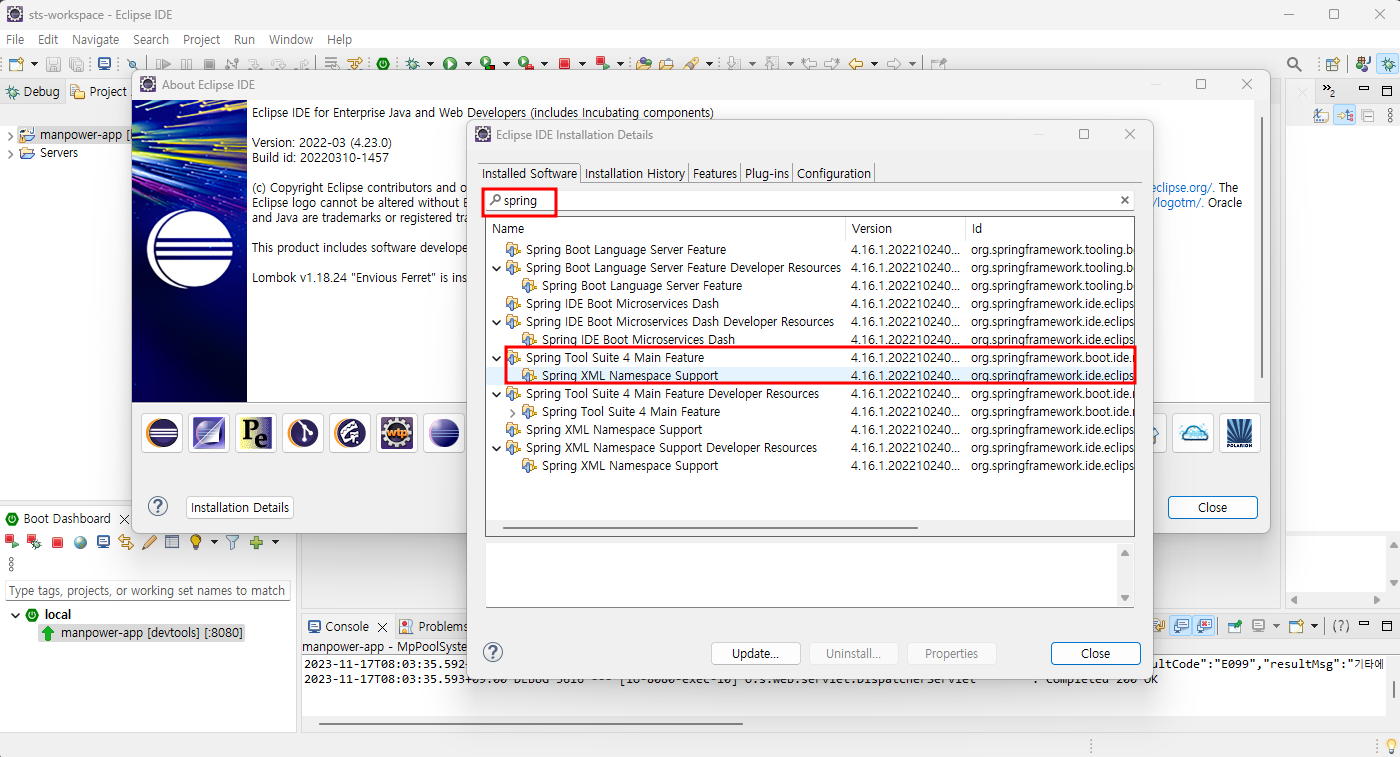Click the green Run play icon
The width and height of the screenshot is (1400, 757).
451,64
